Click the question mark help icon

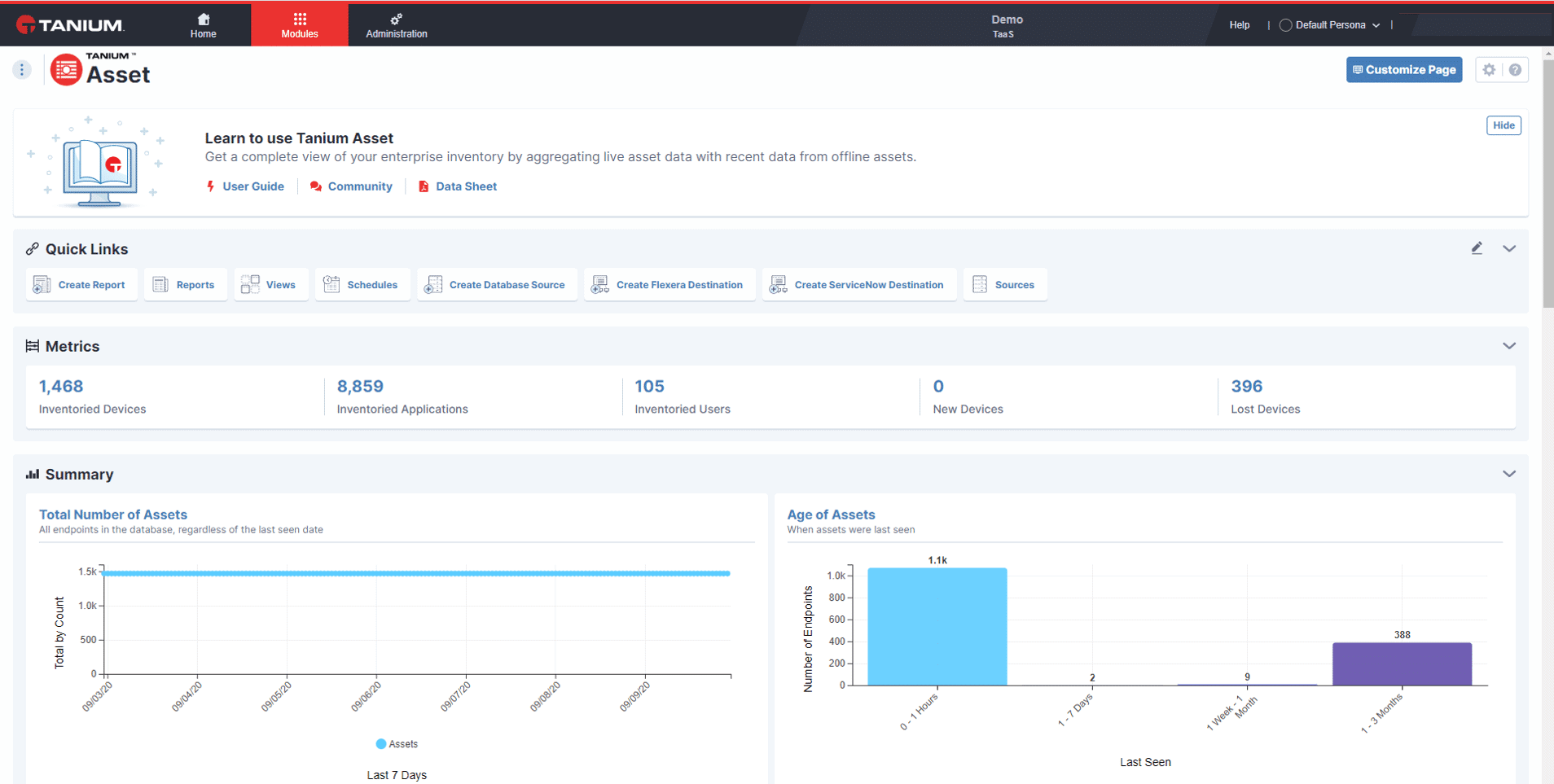(1515, 70)
